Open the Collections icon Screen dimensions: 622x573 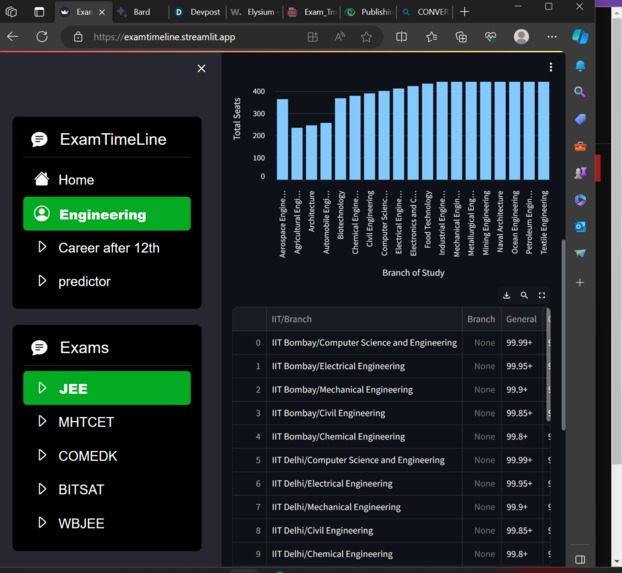point(461,37)
